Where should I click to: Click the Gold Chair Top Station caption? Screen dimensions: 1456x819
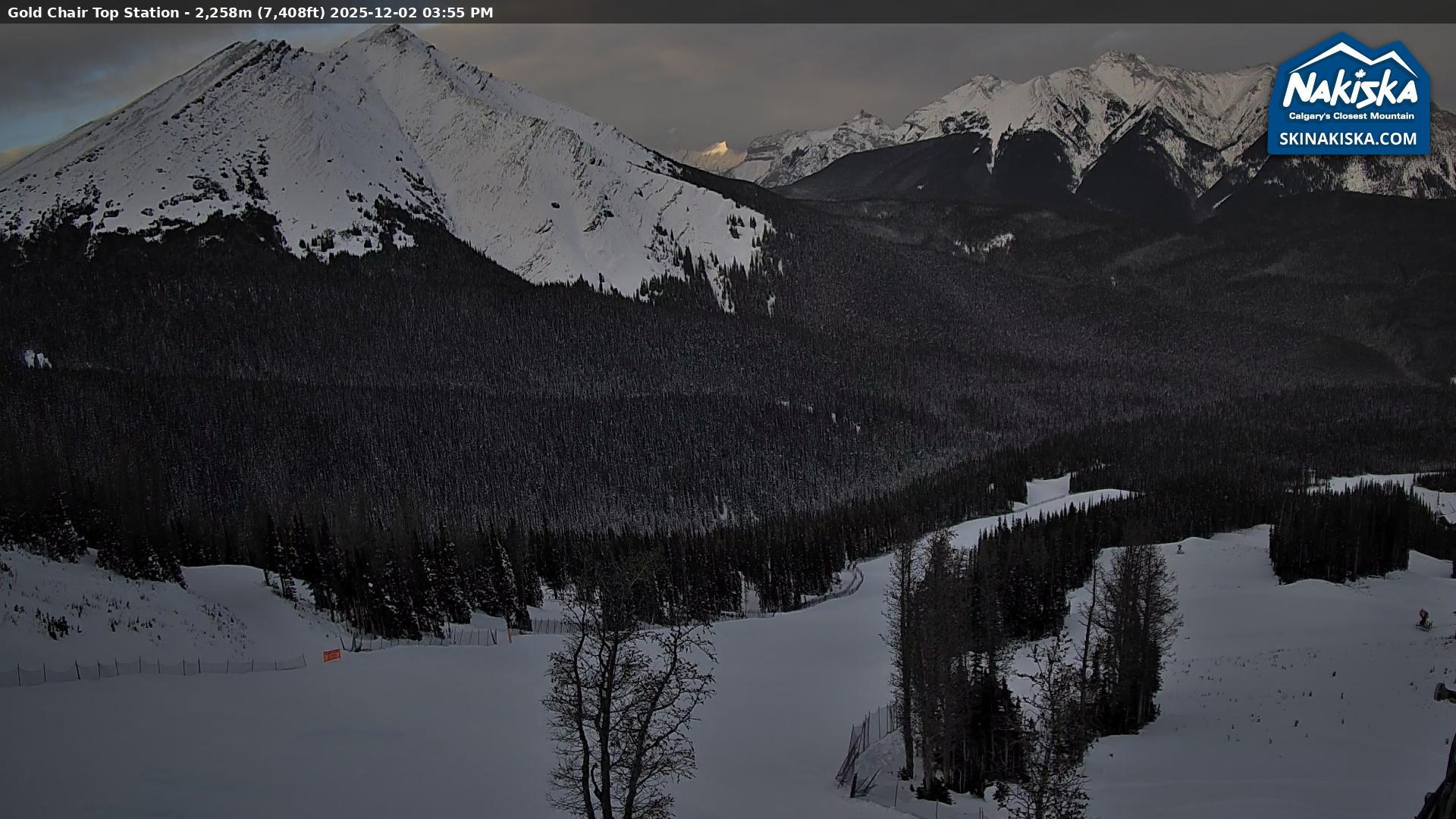click(x=93, y=12)
